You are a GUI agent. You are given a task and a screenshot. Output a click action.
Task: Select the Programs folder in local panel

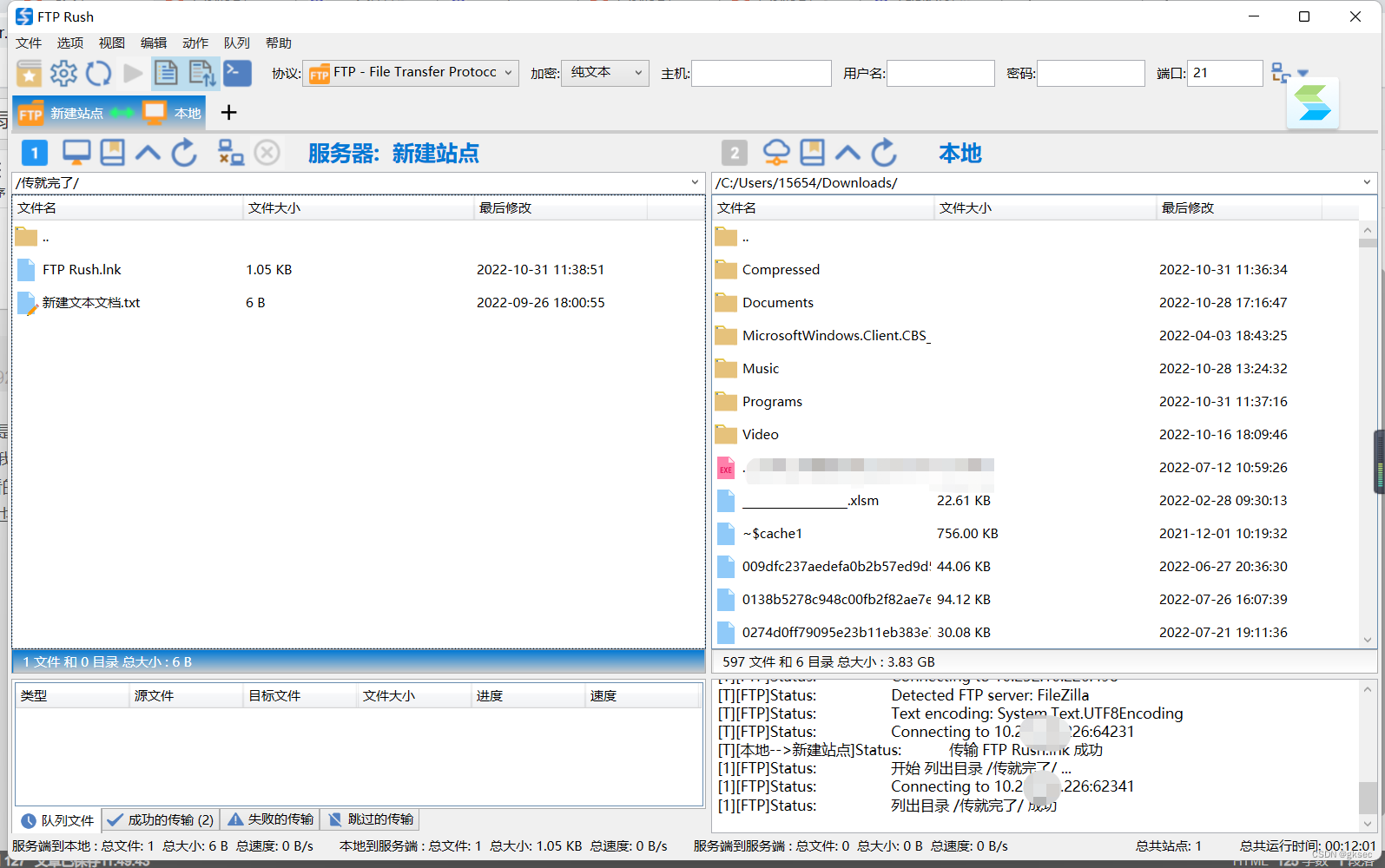[x=1035, y=402]
